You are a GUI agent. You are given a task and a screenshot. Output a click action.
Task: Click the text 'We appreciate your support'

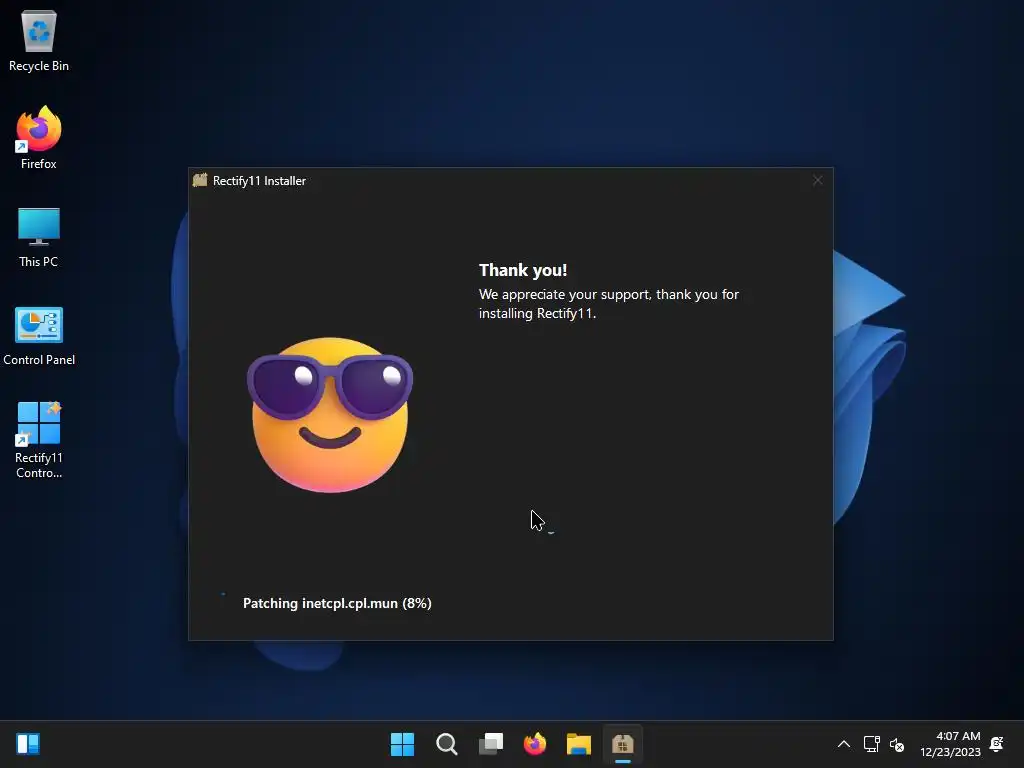(x=564, y=295)
